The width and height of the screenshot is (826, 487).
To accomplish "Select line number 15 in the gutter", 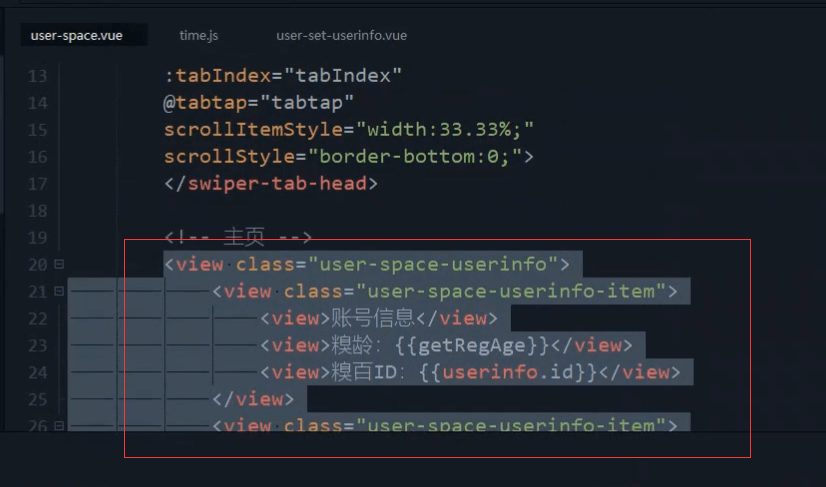I will pos(37,130).
